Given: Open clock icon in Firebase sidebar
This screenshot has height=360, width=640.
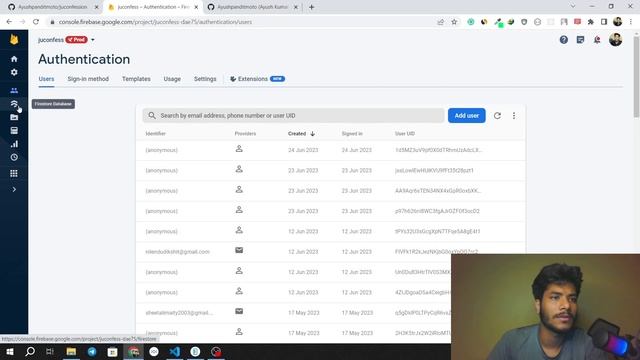Looking at the screenshot, I should pyautogui.click(x=14, y=157).
